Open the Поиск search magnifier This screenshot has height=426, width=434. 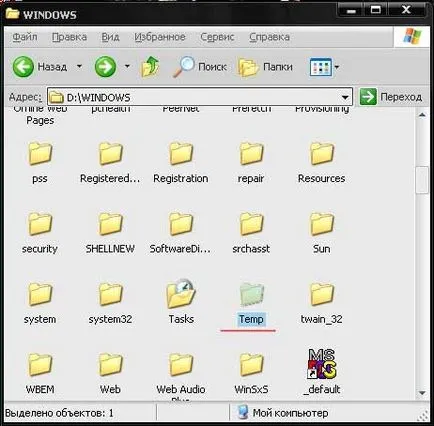[x=183, y=67]
